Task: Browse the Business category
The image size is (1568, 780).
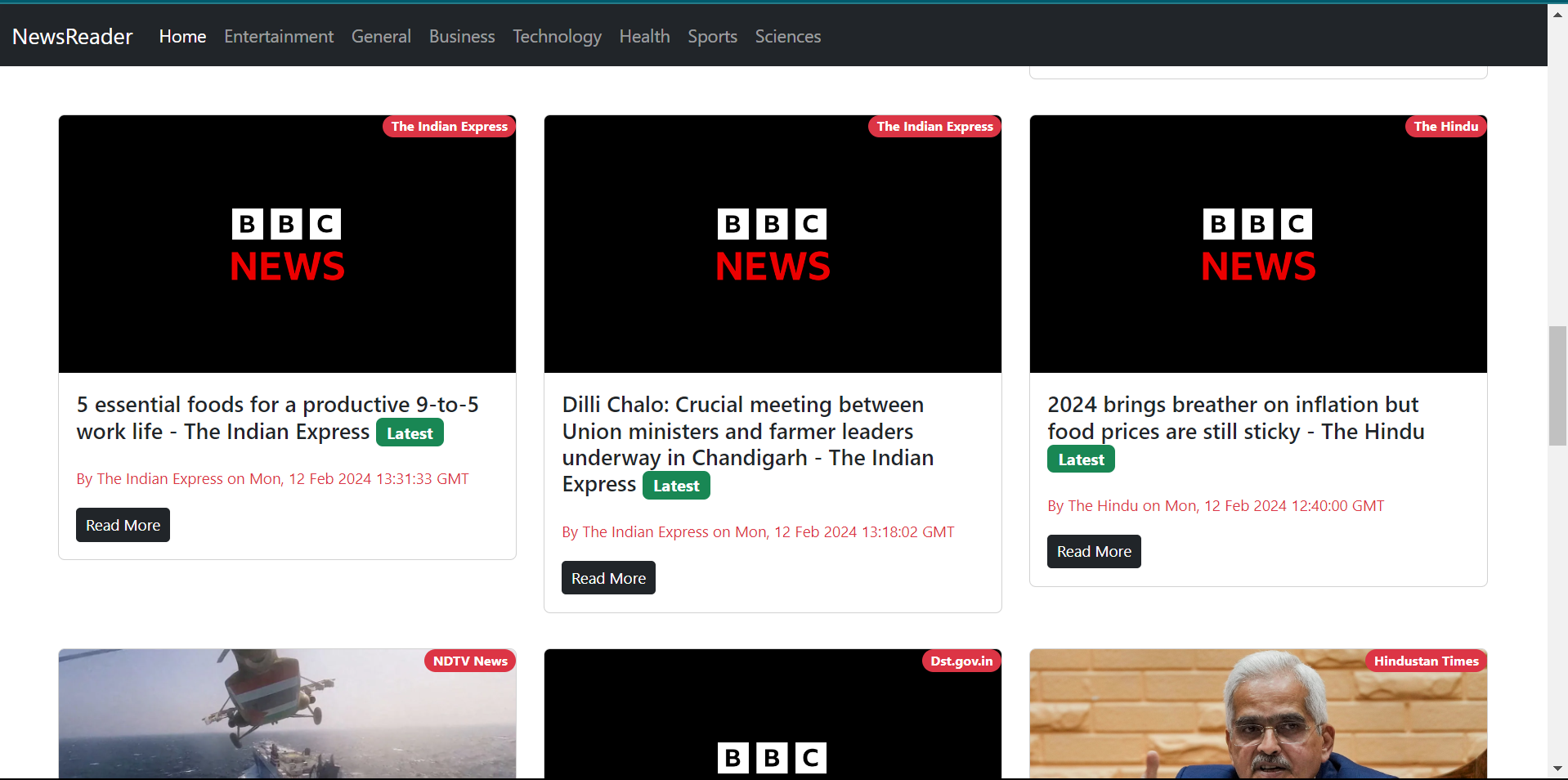Action: pyautogui.click(x=461, y=36)
